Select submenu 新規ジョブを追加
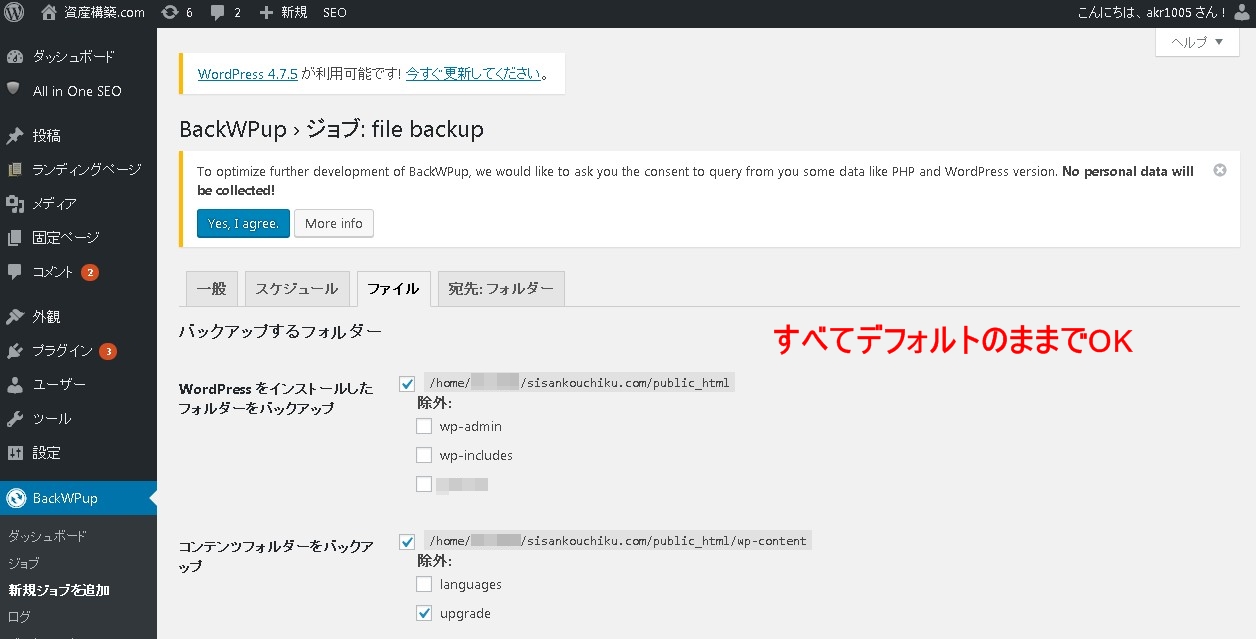 (x=59, y=590)
